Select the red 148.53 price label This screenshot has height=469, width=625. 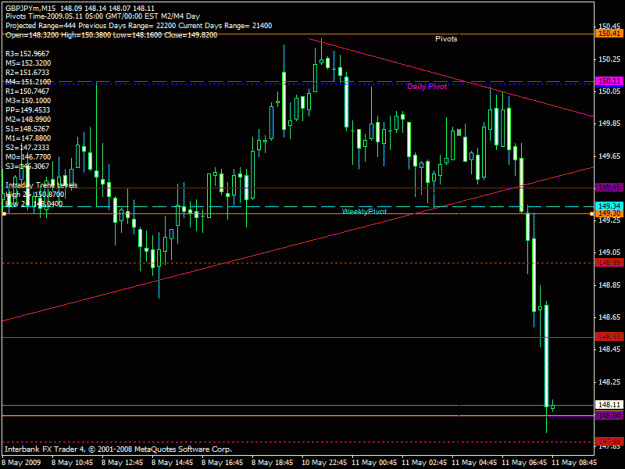tap(609, 337)
